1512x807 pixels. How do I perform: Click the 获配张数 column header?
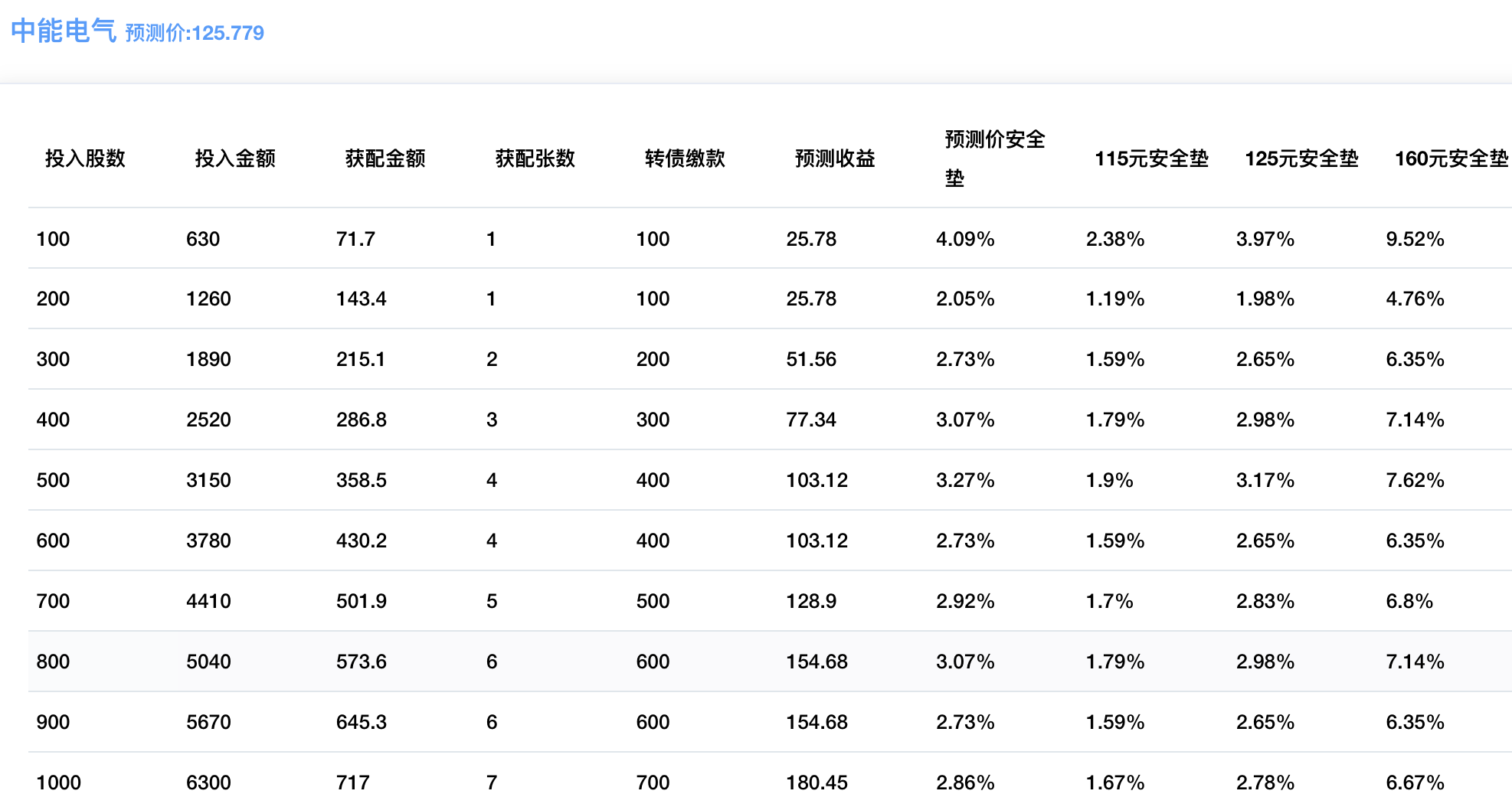[x=535, y=158]
